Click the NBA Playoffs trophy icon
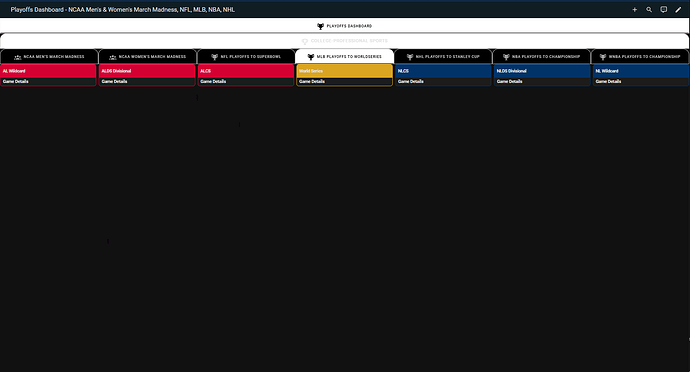The height and width of the screenshot is (372, 690). click(506, 57)
